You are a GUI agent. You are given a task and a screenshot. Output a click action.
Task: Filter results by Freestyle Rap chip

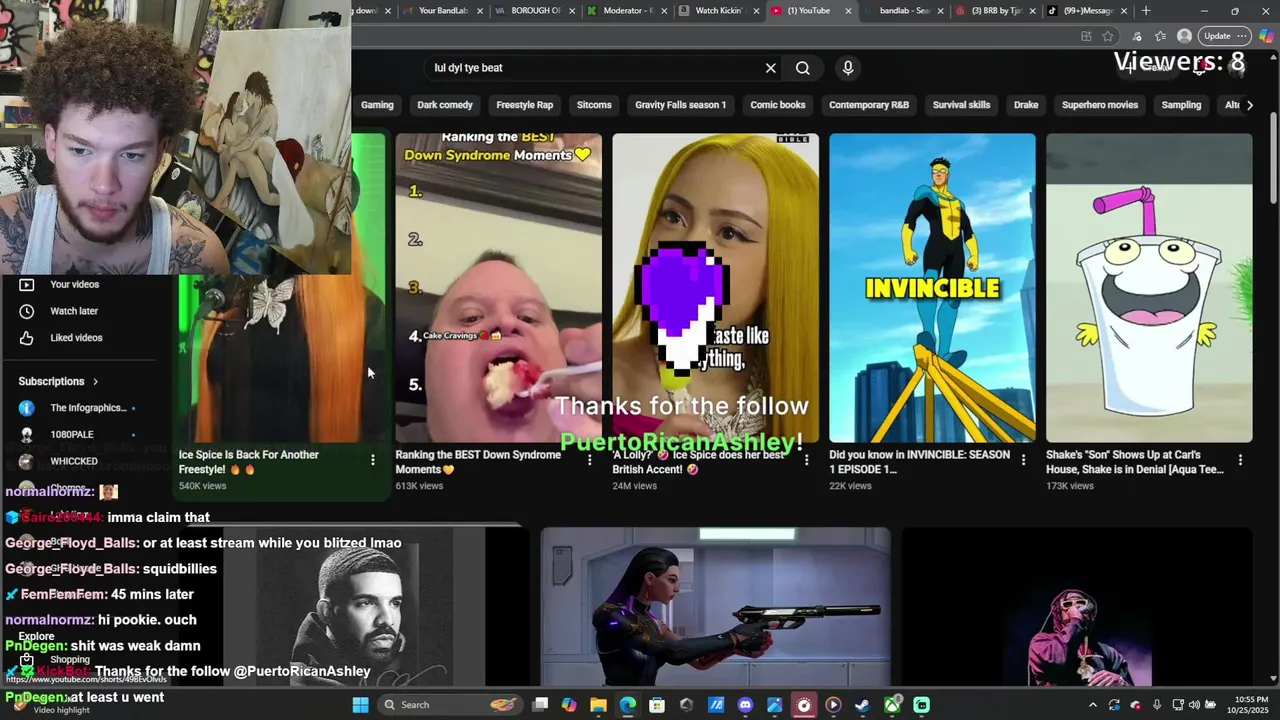pos(524,105)
